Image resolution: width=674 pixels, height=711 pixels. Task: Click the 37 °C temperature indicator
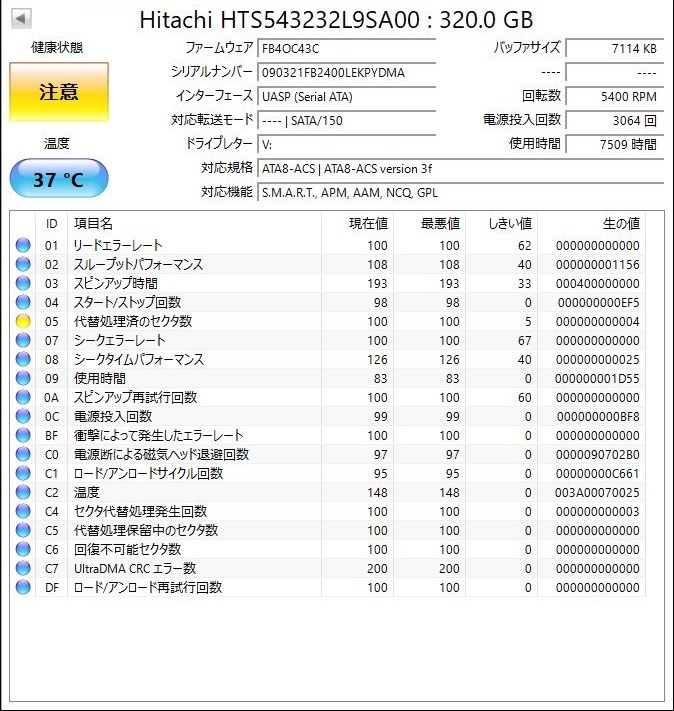[59, 179]
